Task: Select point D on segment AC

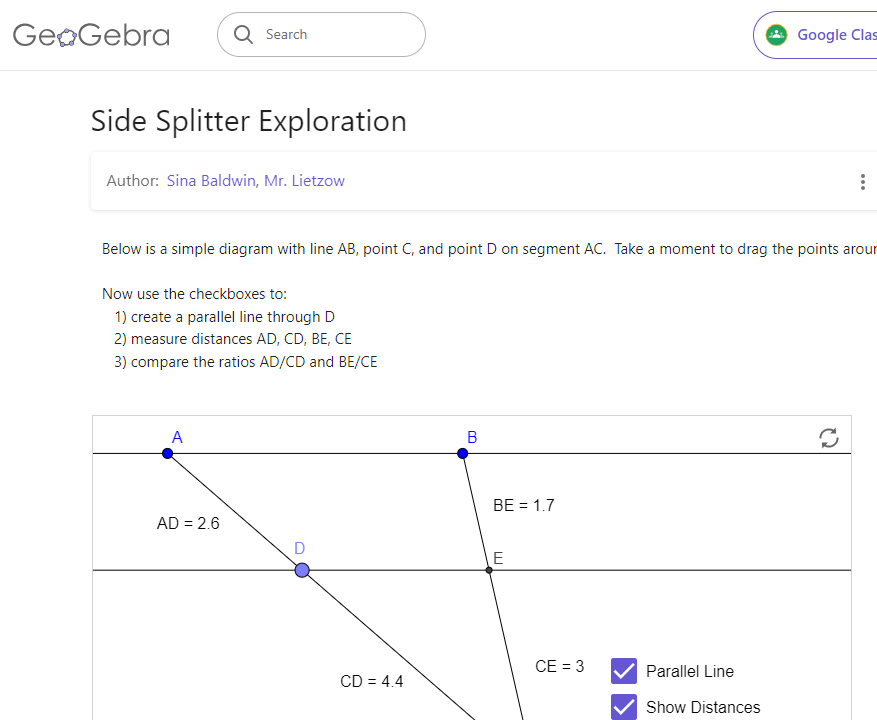Action: point(302,570)
